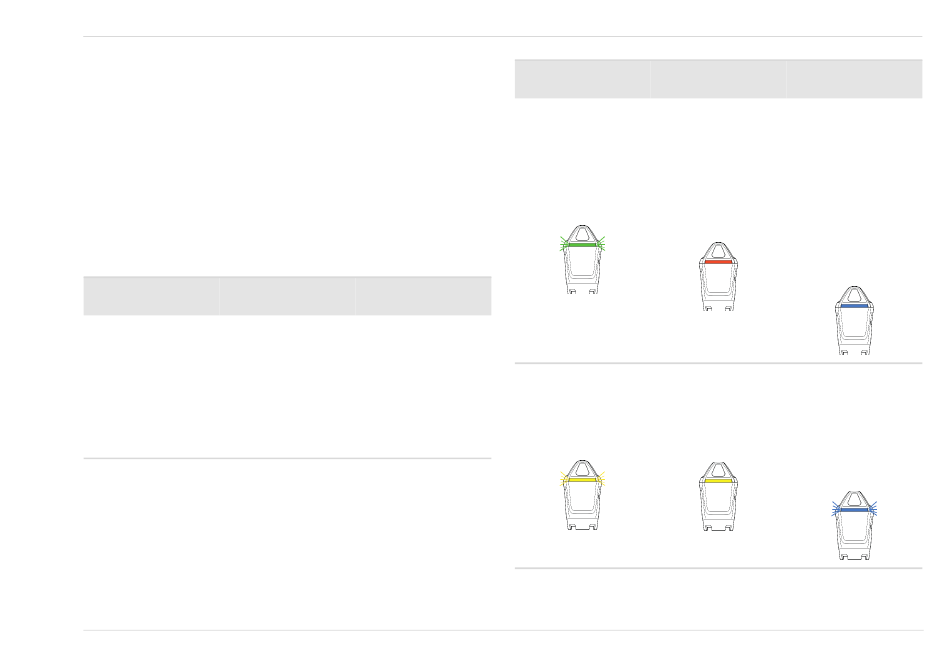Pick the flashing blue LED bar
Viewport: 950px width, 657px height.
tap(854, 510)
